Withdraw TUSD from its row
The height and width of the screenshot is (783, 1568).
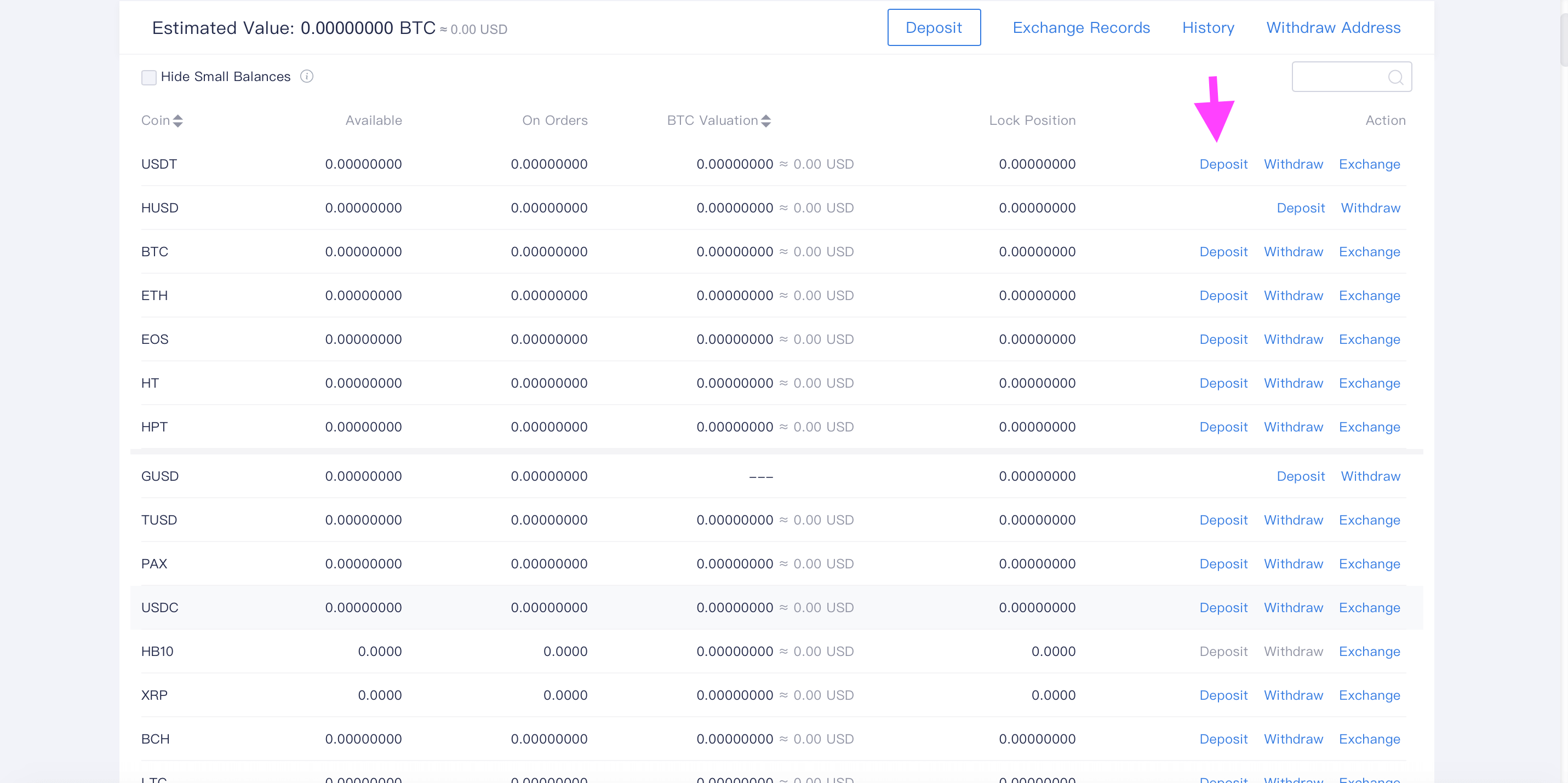click(x=1293, y=520)
